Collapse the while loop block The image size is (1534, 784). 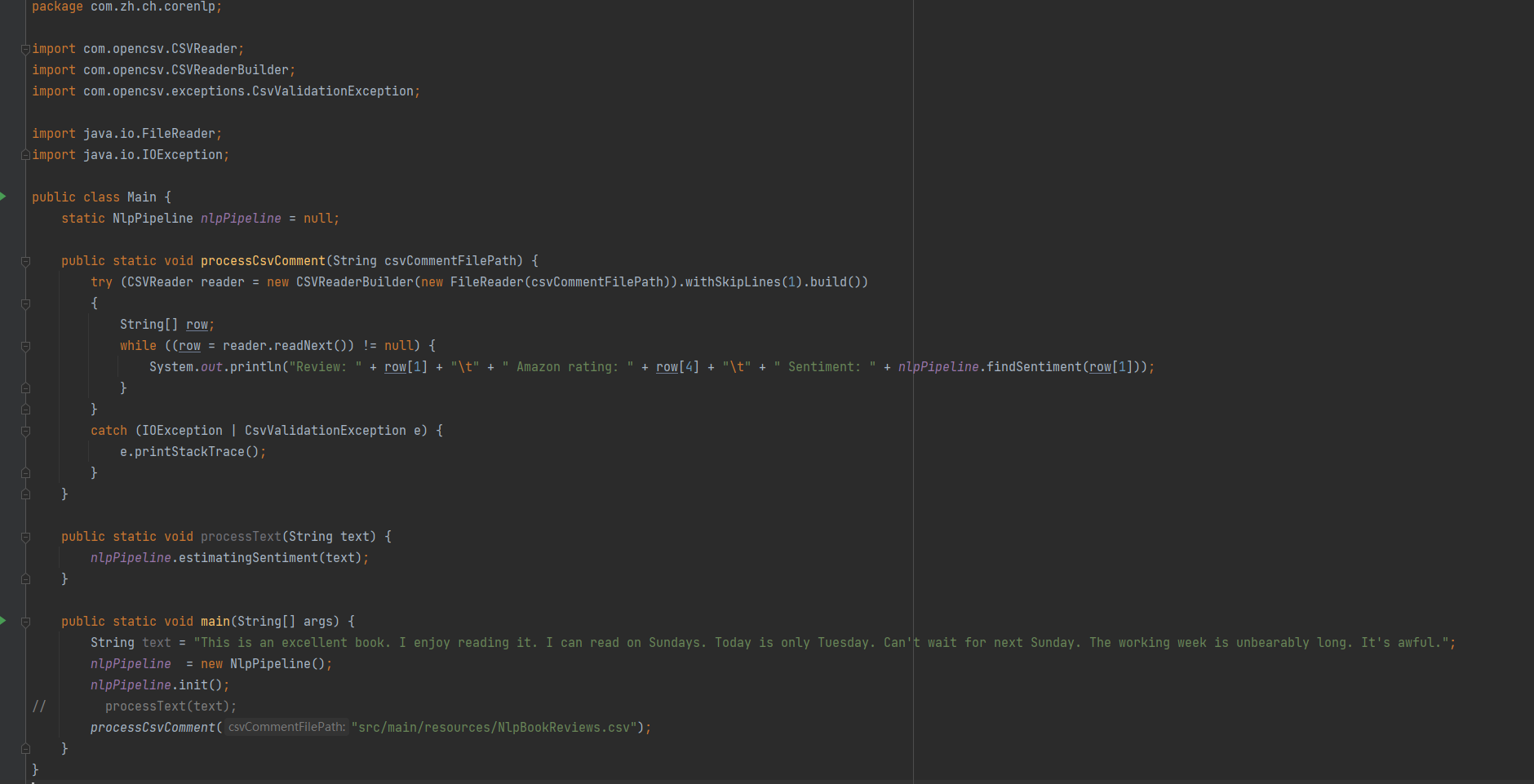(25, 346)
